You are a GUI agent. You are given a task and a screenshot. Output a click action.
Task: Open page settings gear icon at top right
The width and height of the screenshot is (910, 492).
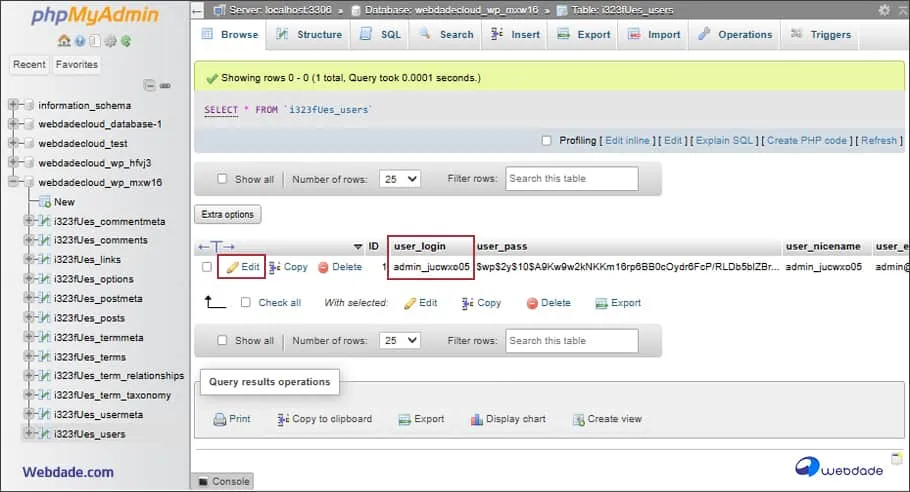click(883, 10)
